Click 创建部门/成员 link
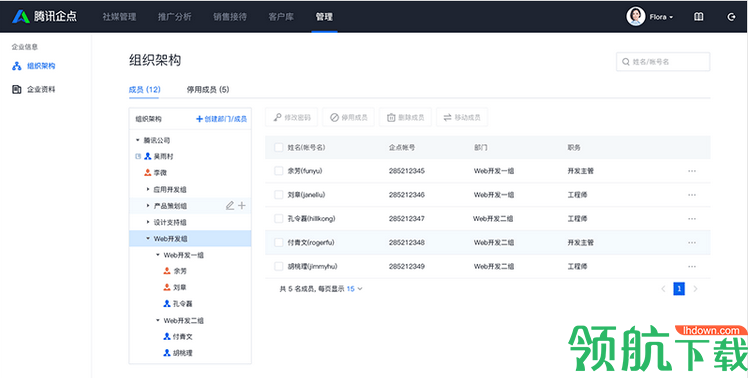Viewport: 748px width, 378px height. pos(222,119)
